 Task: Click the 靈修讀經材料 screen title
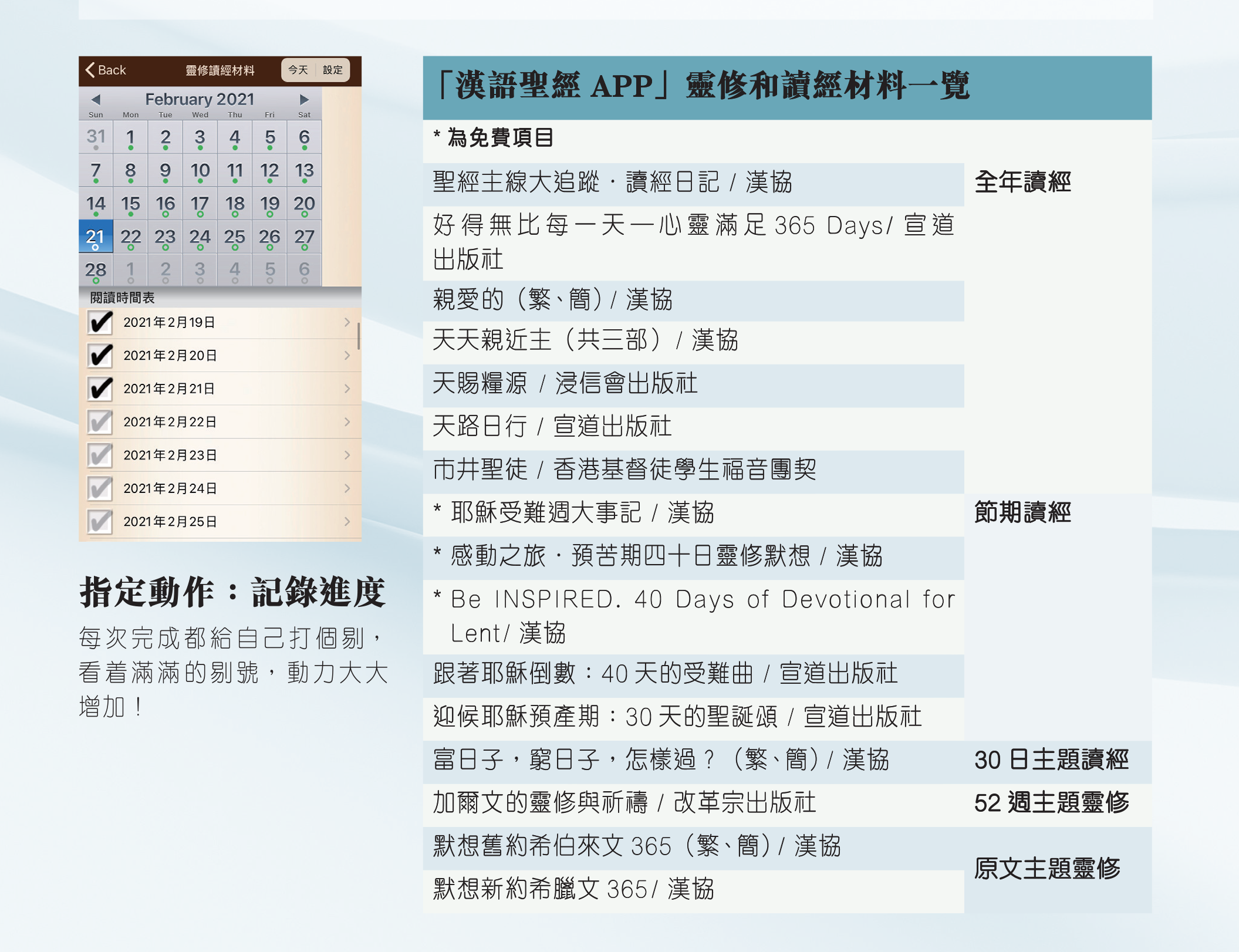click(x=220, y=70)
